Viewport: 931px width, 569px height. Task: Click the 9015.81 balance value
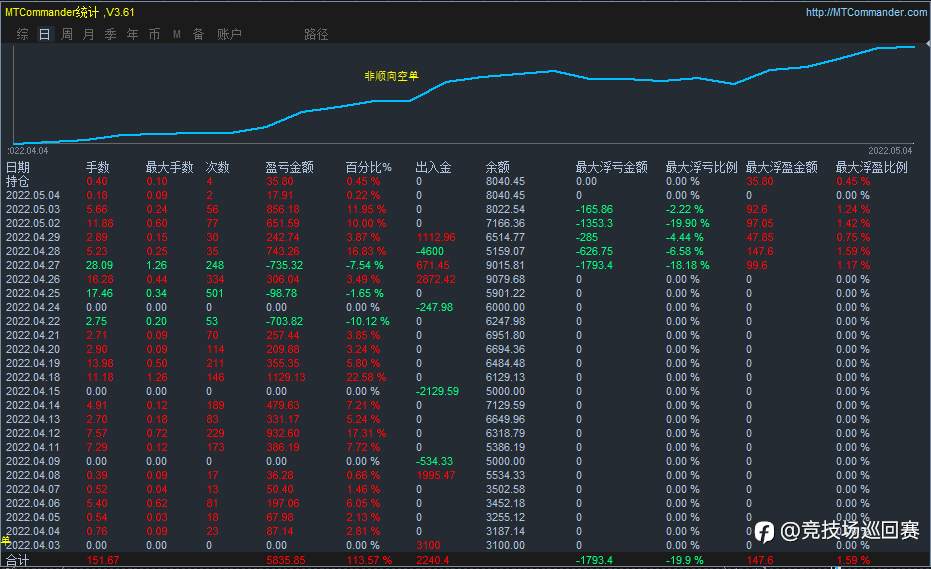505,265
